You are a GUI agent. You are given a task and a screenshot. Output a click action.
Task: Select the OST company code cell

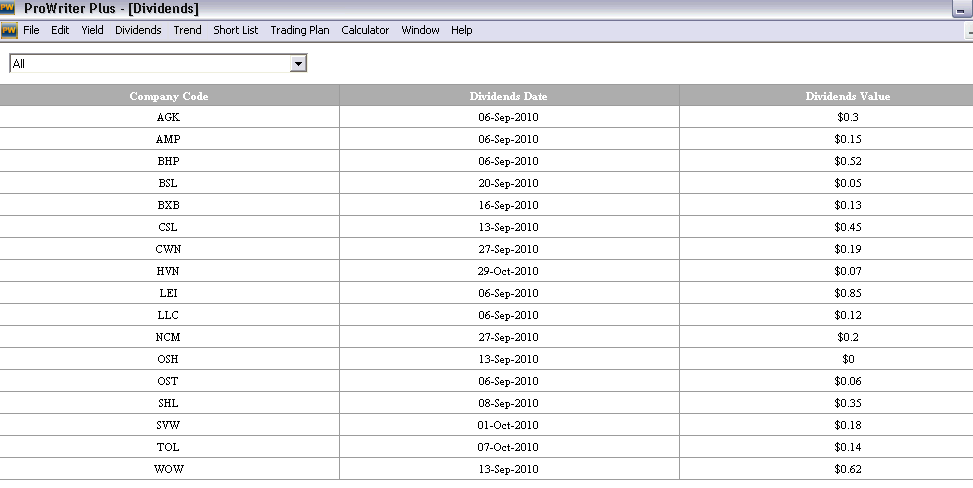(x=169, y=381)
